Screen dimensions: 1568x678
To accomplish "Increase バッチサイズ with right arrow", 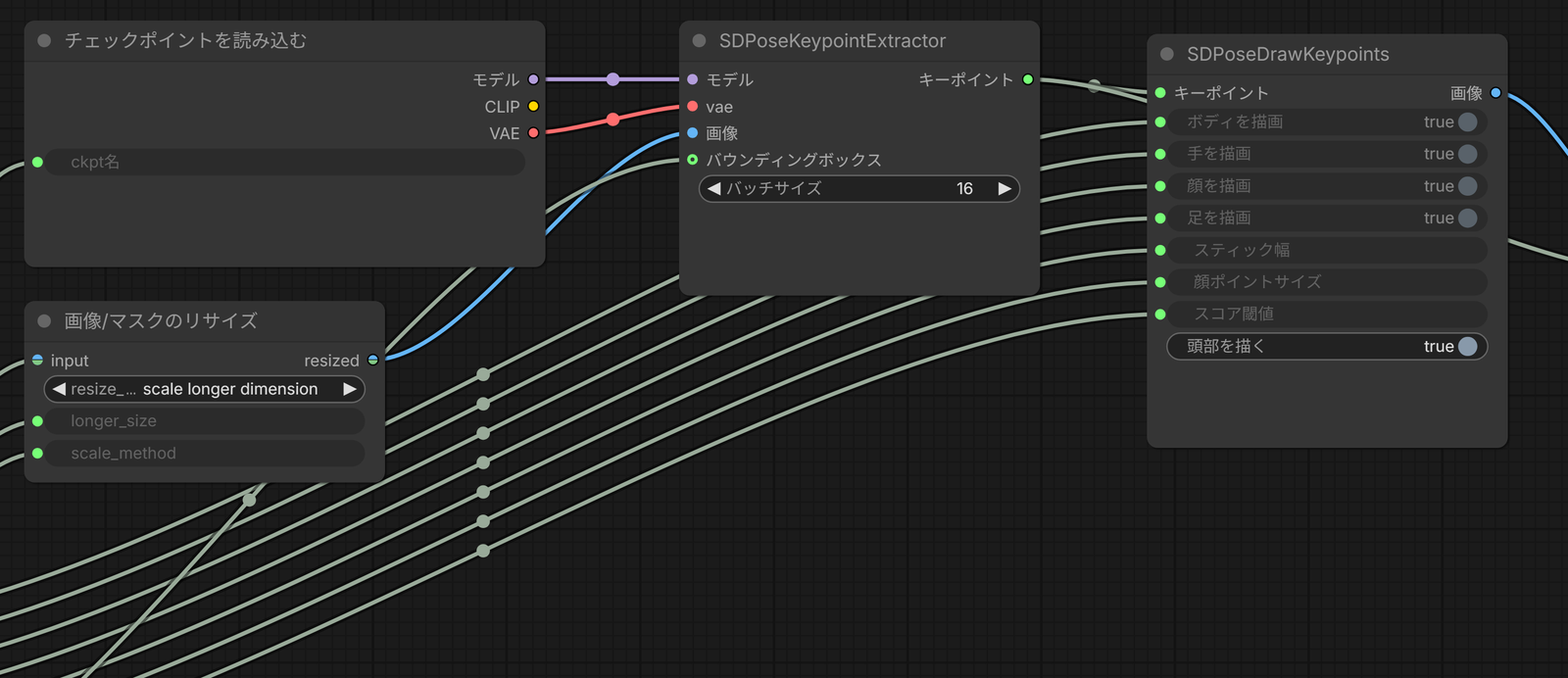I will coord(1004,188).
